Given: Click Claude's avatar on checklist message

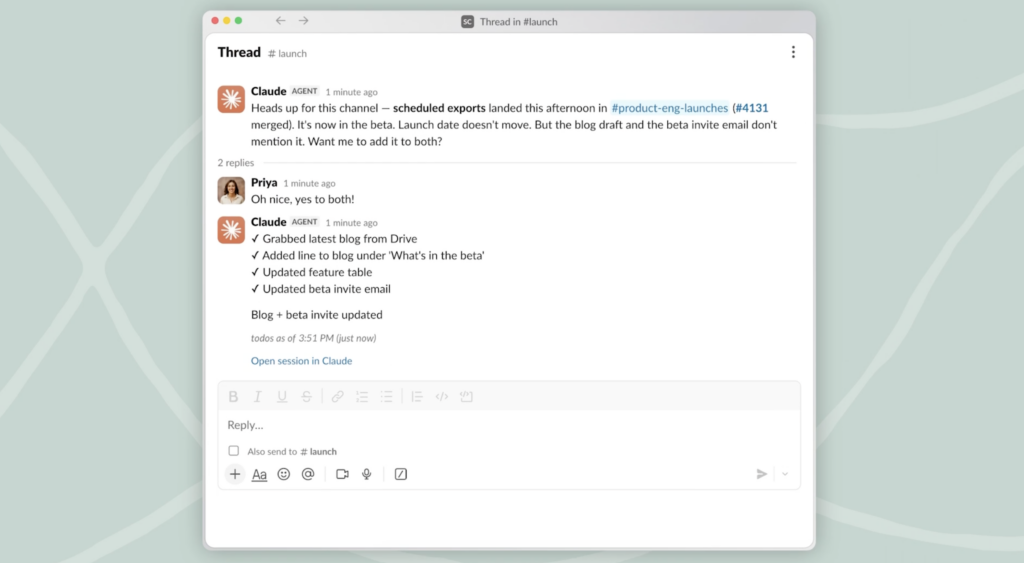Looking at the screenshot, I should tap(231, 230).
